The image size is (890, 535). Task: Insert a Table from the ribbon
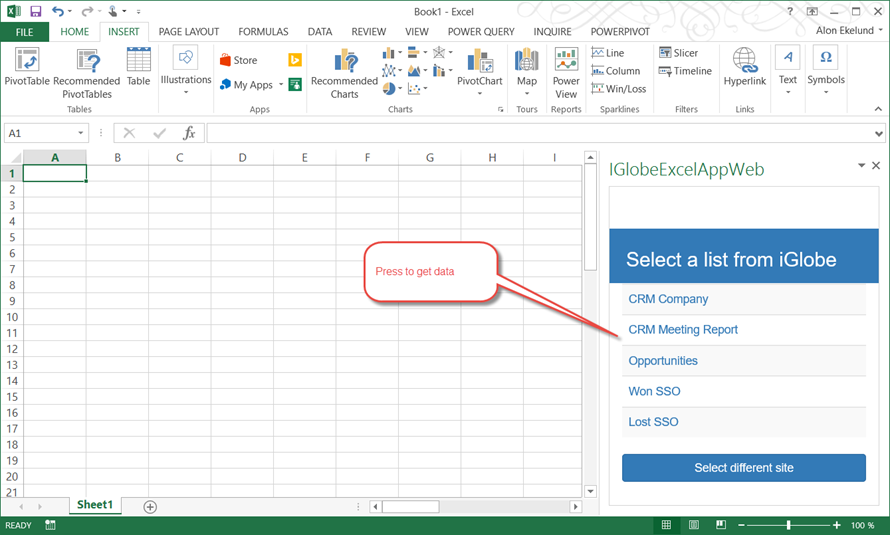tap(138, 67)
